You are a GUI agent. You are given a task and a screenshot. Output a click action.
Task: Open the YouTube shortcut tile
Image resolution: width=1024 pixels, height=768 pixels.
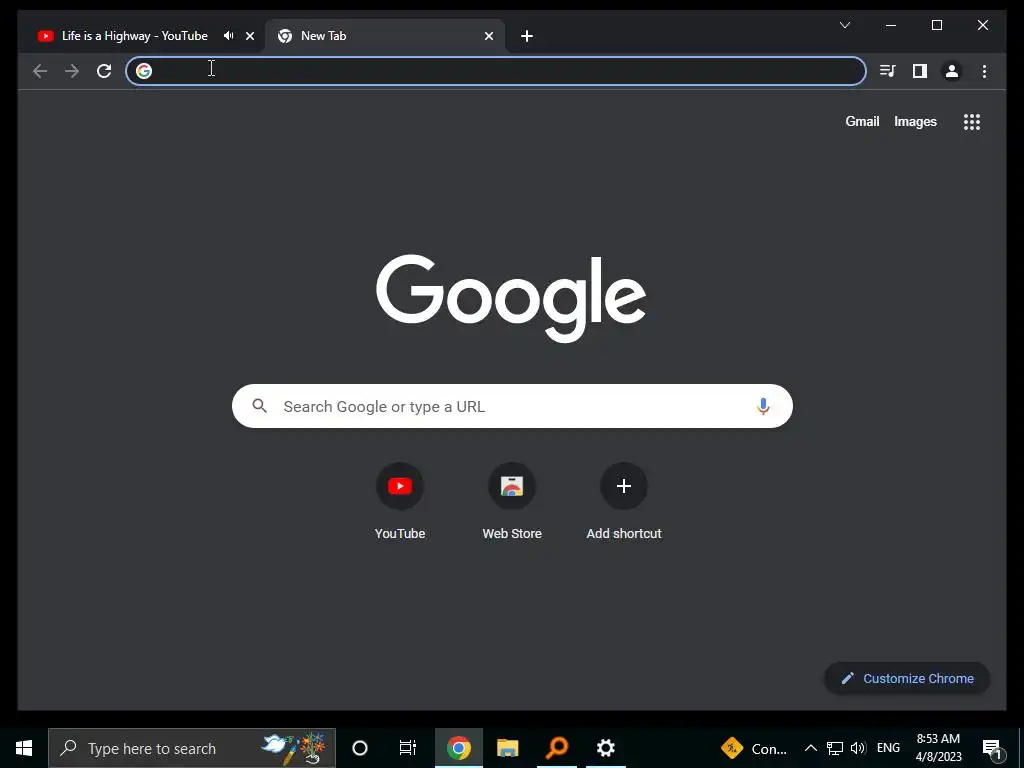[x=400, y=501]
